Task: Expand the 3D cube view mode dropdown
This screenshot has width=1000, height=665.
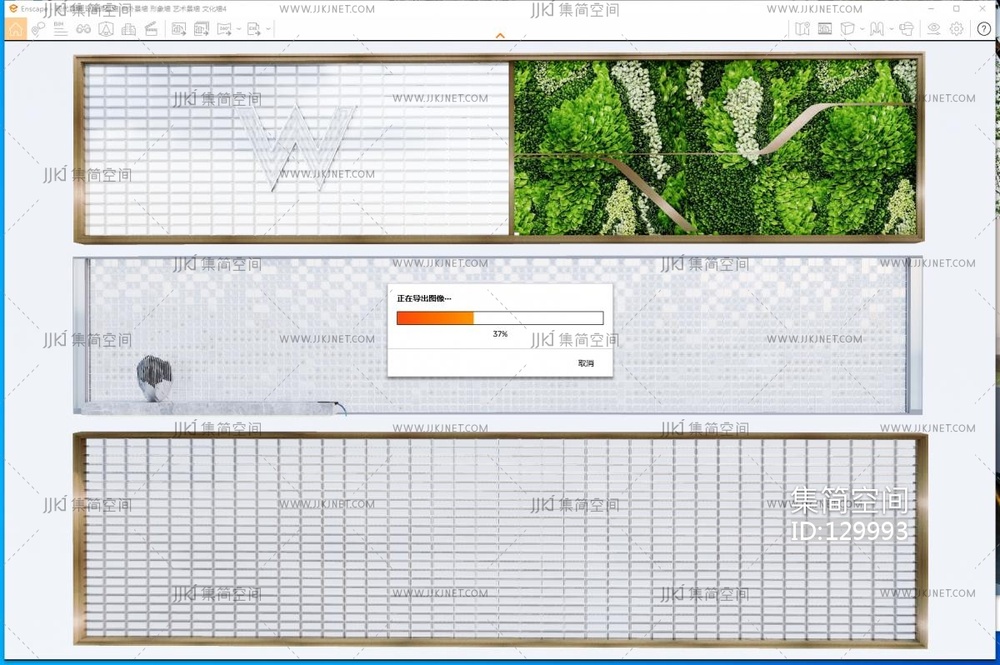Action: click(x=862, y=30)
